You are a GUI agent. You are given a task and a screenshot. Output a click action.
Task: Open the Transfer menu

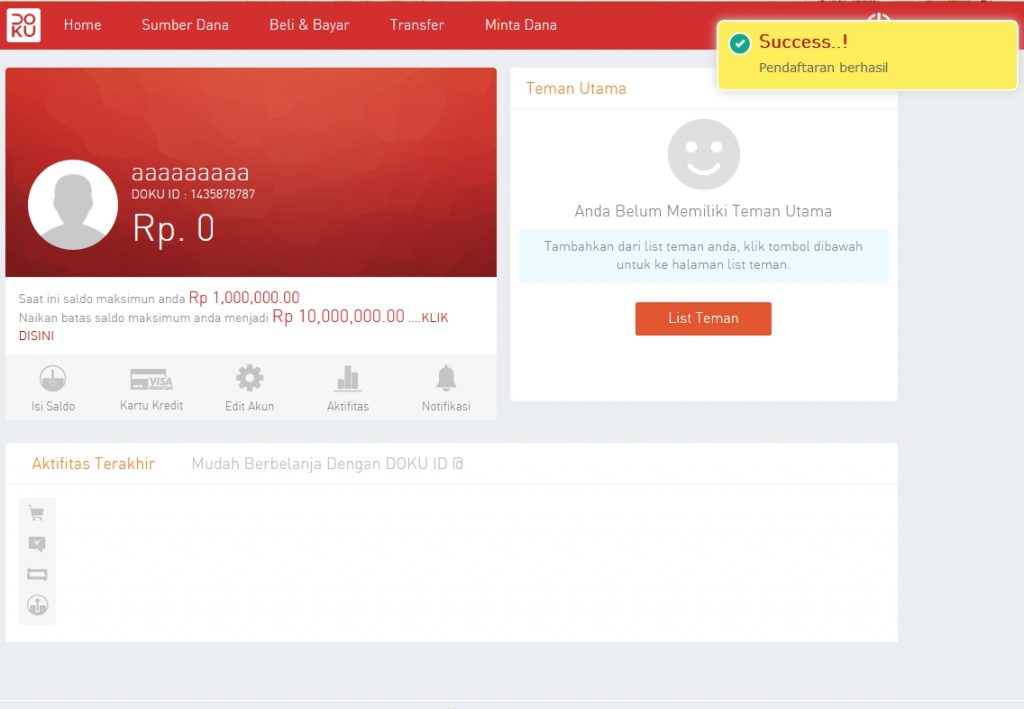tap(417, 25)
